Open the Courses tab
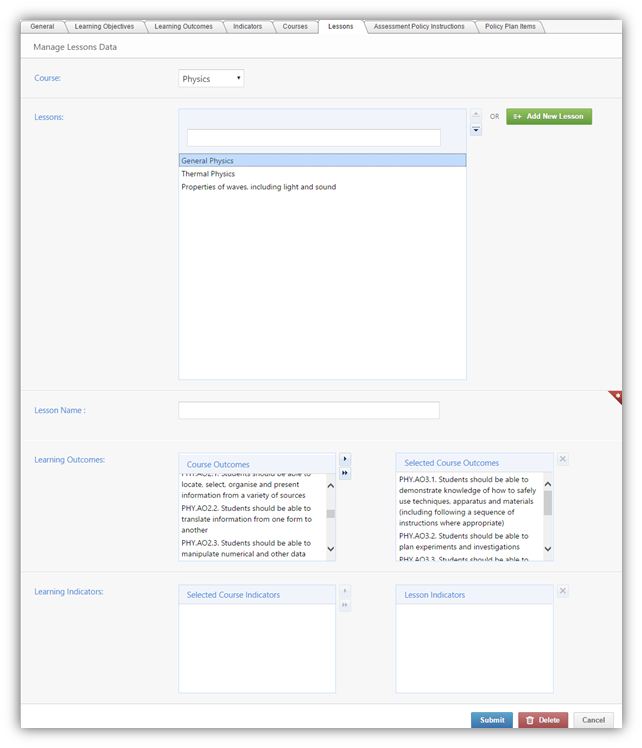This screenshot has height=748, width=642. [x=295, y=27]
